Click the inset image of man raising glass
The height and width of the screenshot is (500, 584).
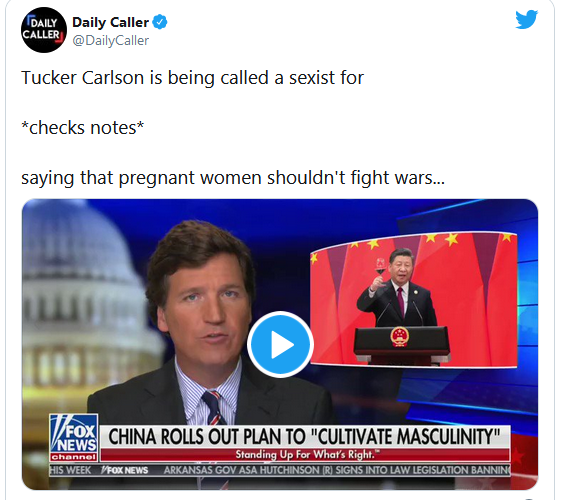click(x=413, y=300)
